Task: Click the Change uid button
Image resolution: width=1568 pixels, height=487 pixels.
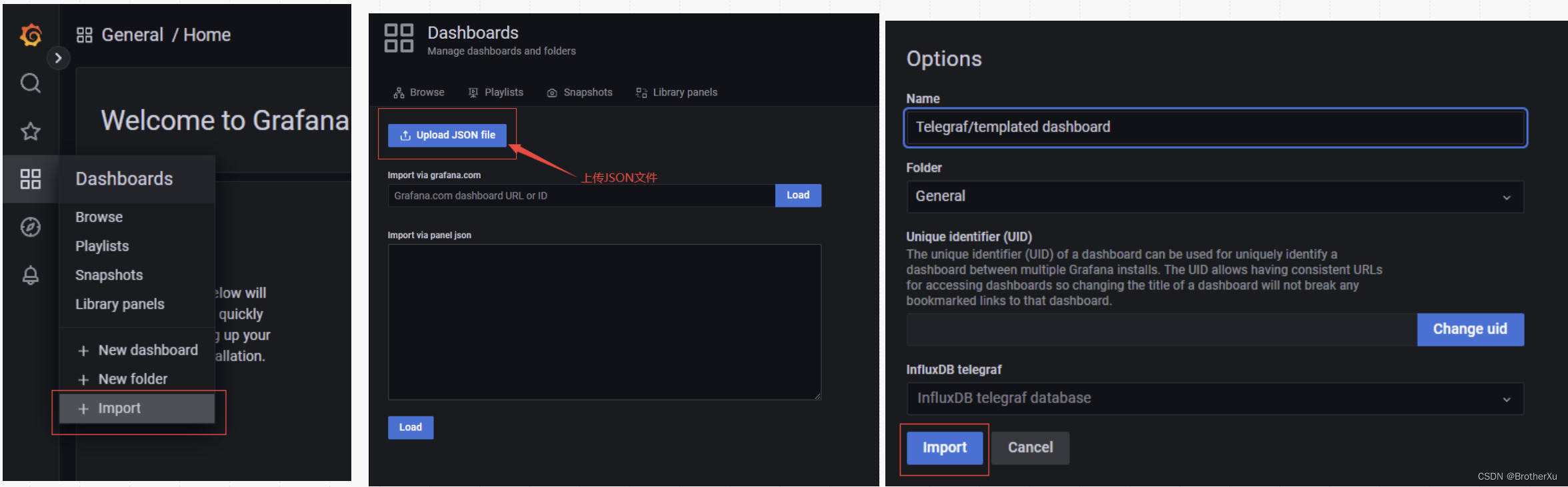Action: (x=1471, y=330)
